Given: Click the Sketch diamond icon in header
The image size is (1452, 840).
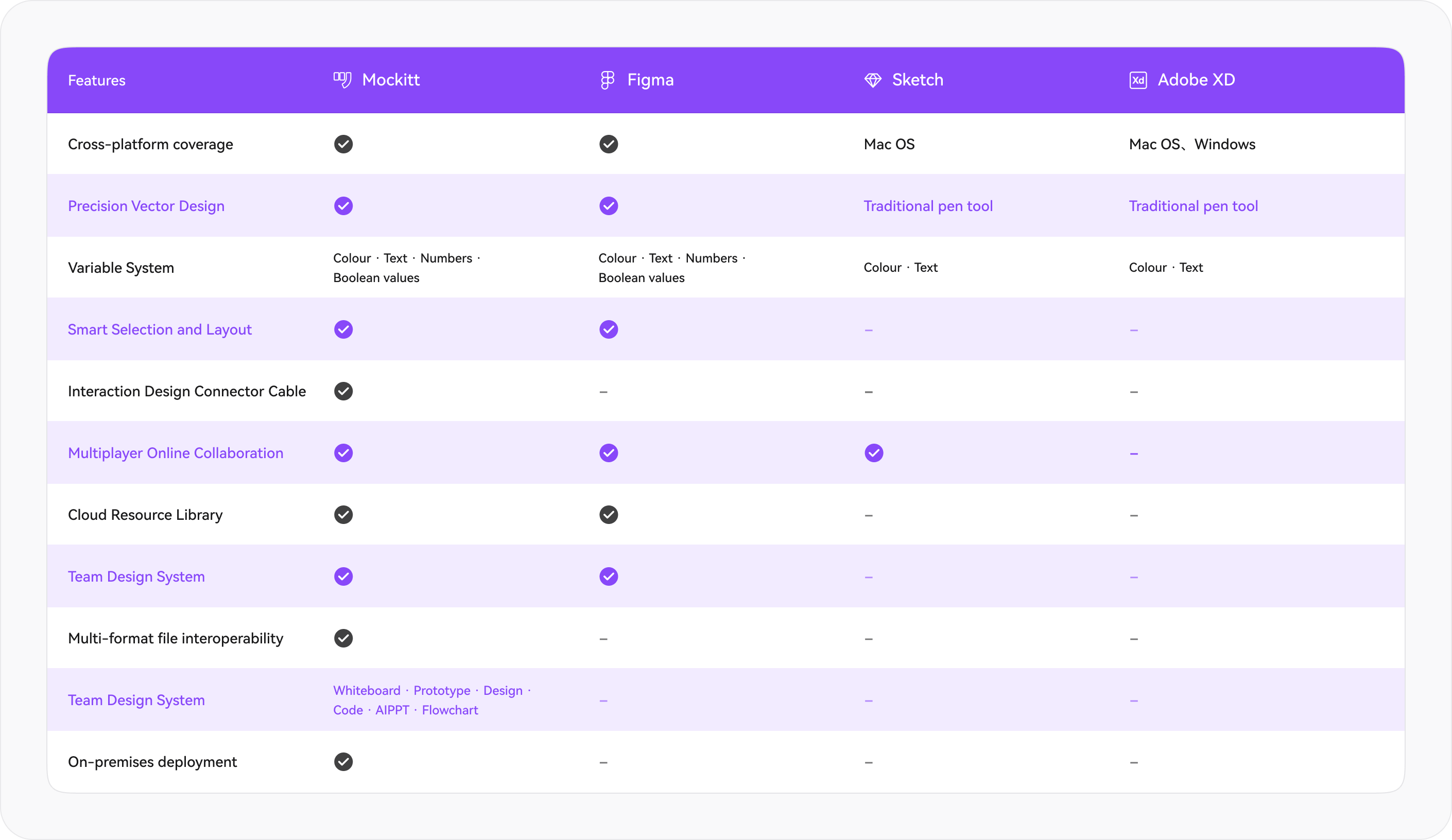Looking at the screenshot, I should tap(872, 80).
